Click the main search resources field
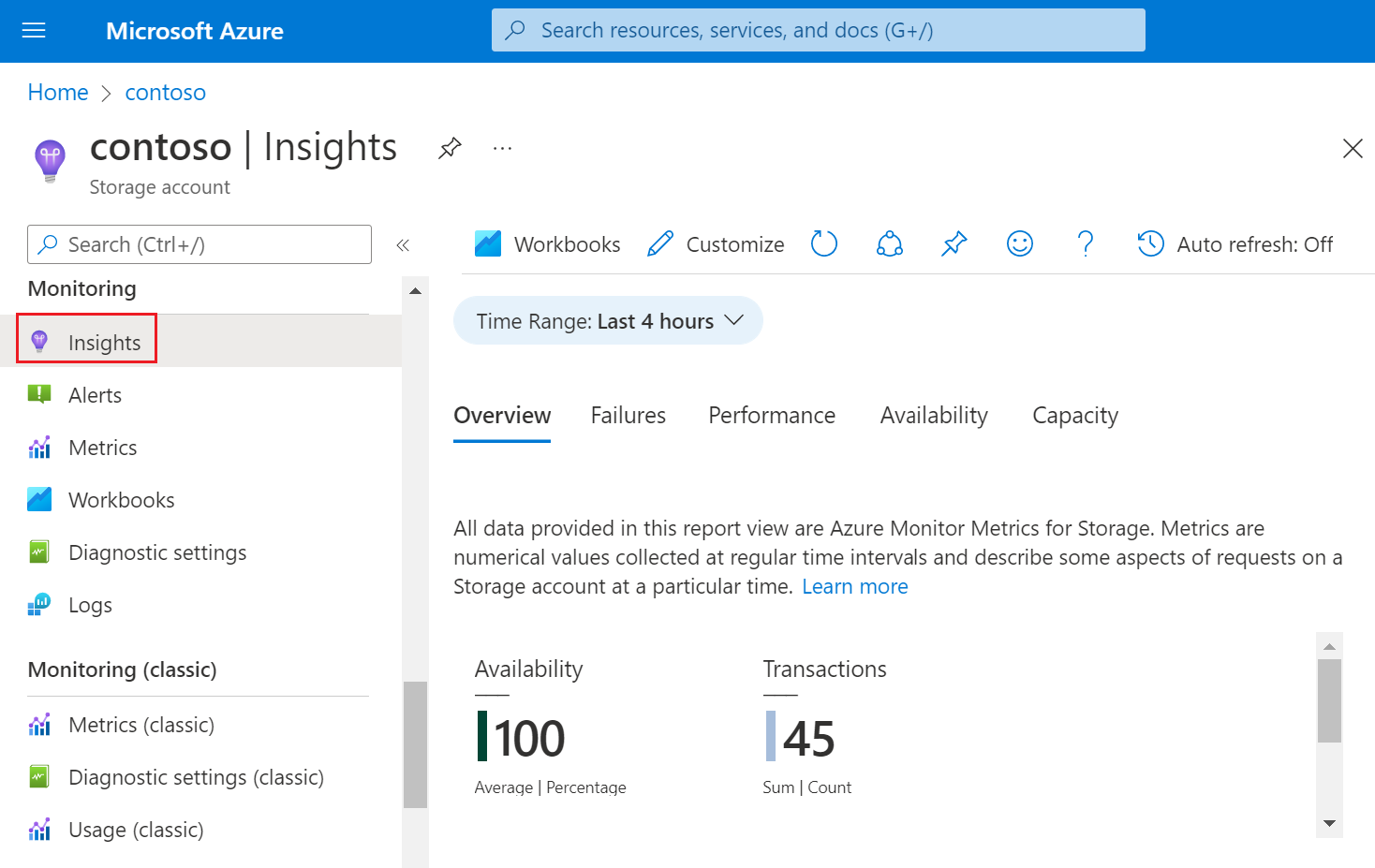The image size is (1375, 868). [819, 30]
